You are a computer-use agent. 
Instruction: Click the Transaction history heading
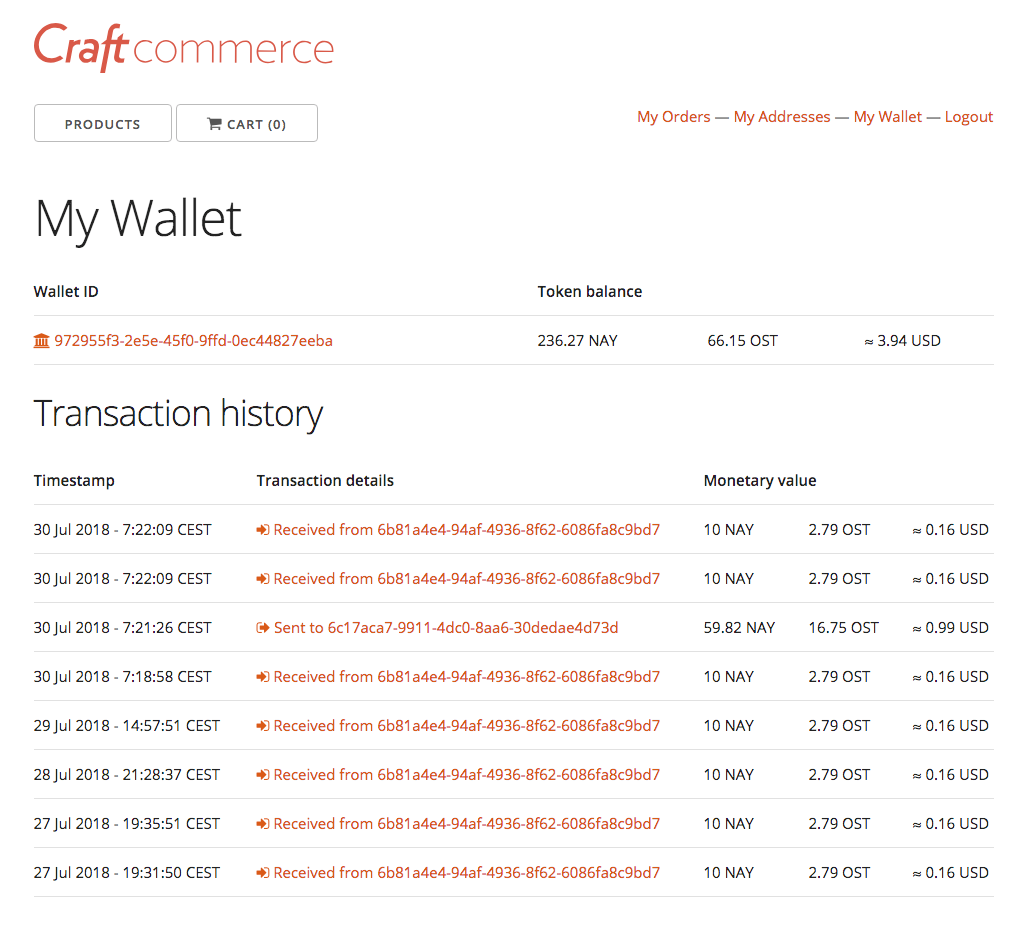pyautogui.click(x=178, y=414)
